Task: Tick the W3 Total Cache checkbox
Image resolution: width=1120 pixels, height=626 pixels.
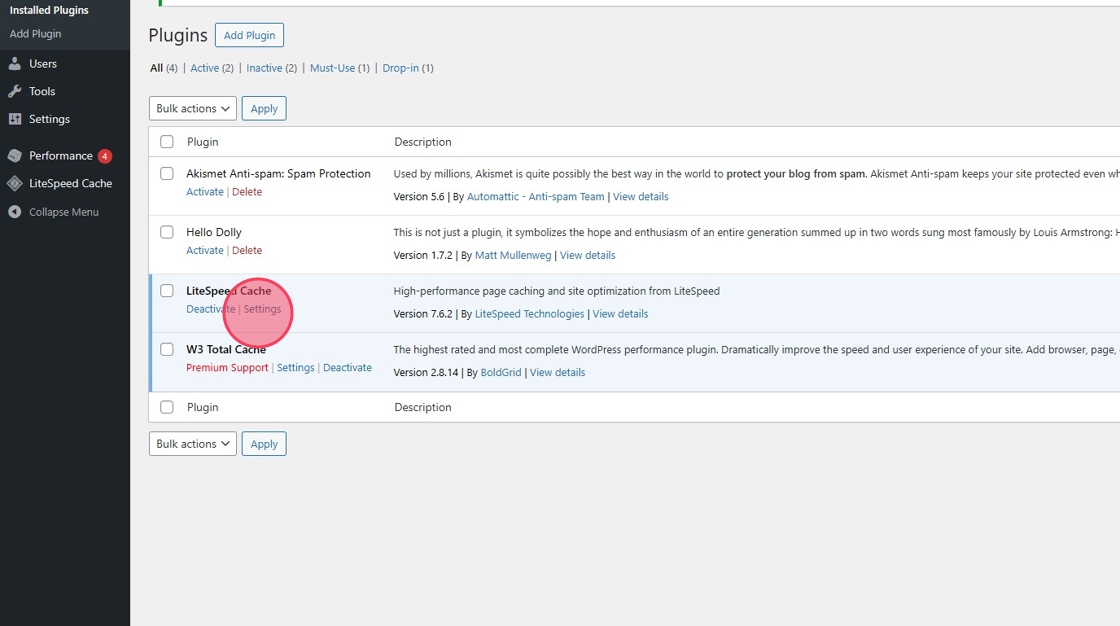Action: [167, 350]
